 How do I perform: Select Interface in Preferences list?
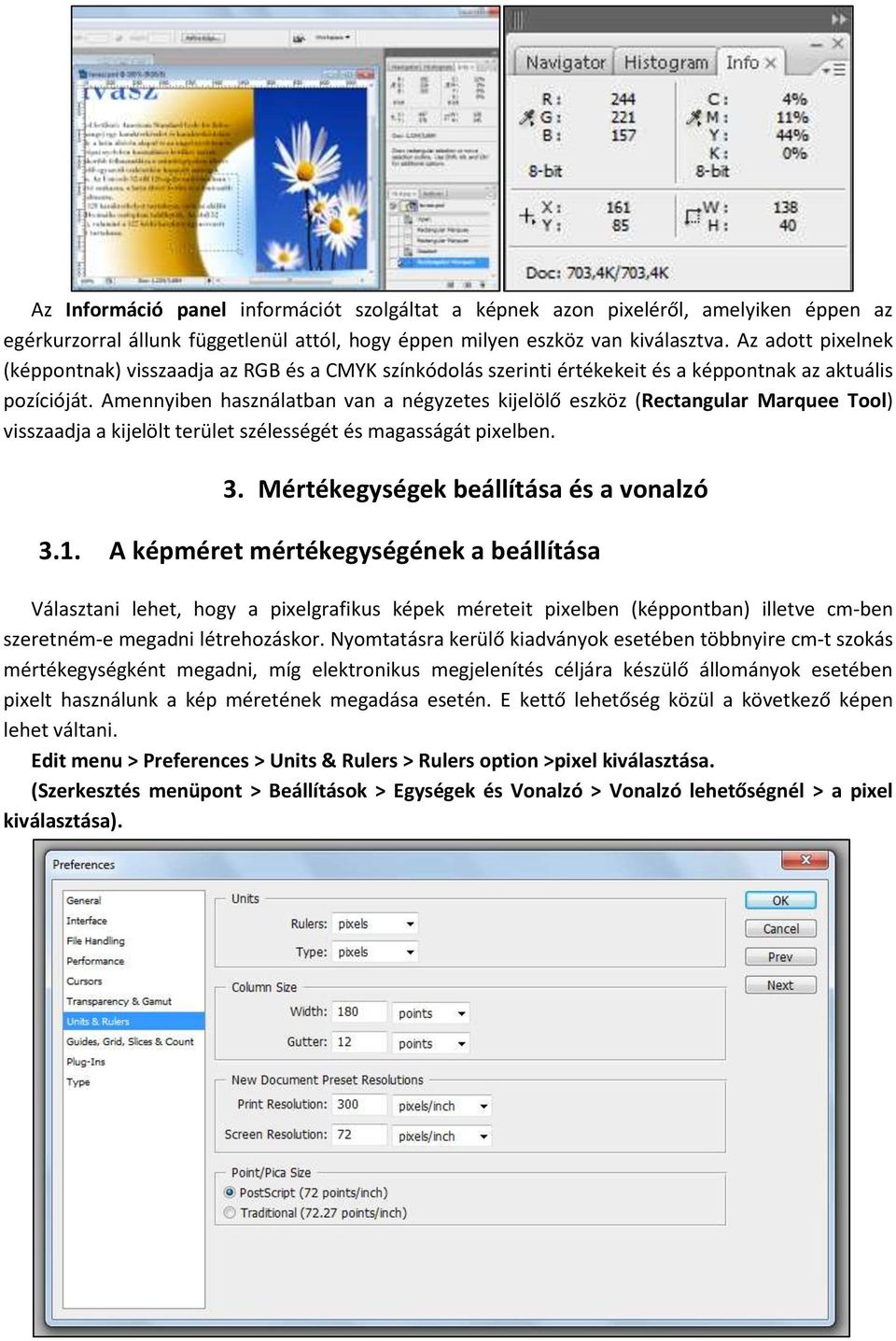tap(87, 921)
